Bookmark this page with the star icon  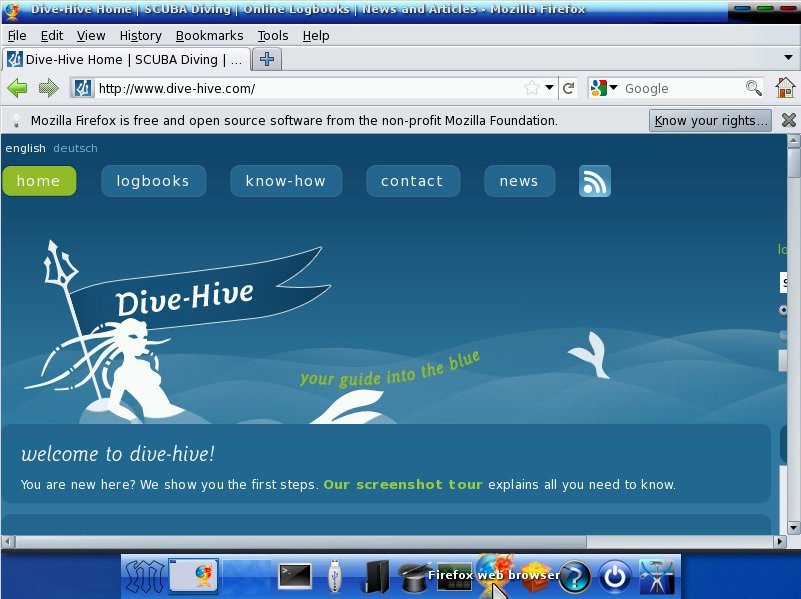click(x=532, y=88)
